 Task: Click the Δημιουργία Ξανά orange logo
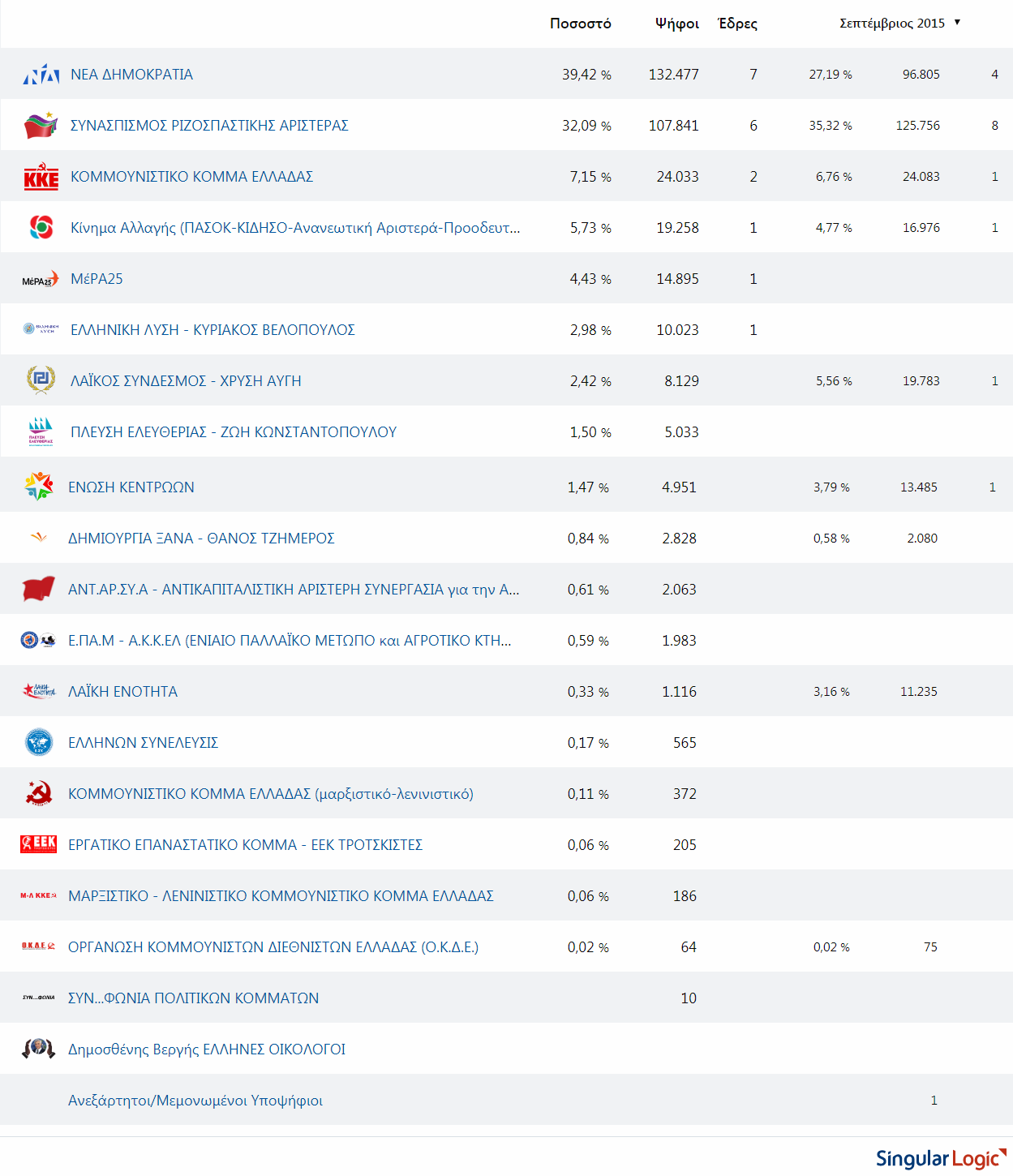click(39, 537)
